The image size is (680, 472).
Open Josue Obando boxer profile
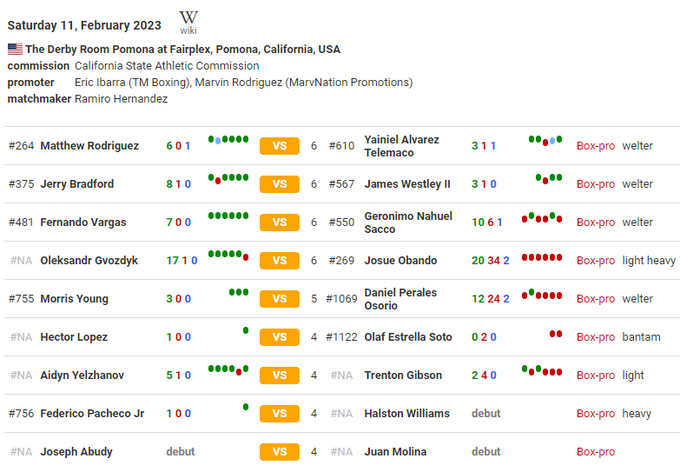click(400, 260)
